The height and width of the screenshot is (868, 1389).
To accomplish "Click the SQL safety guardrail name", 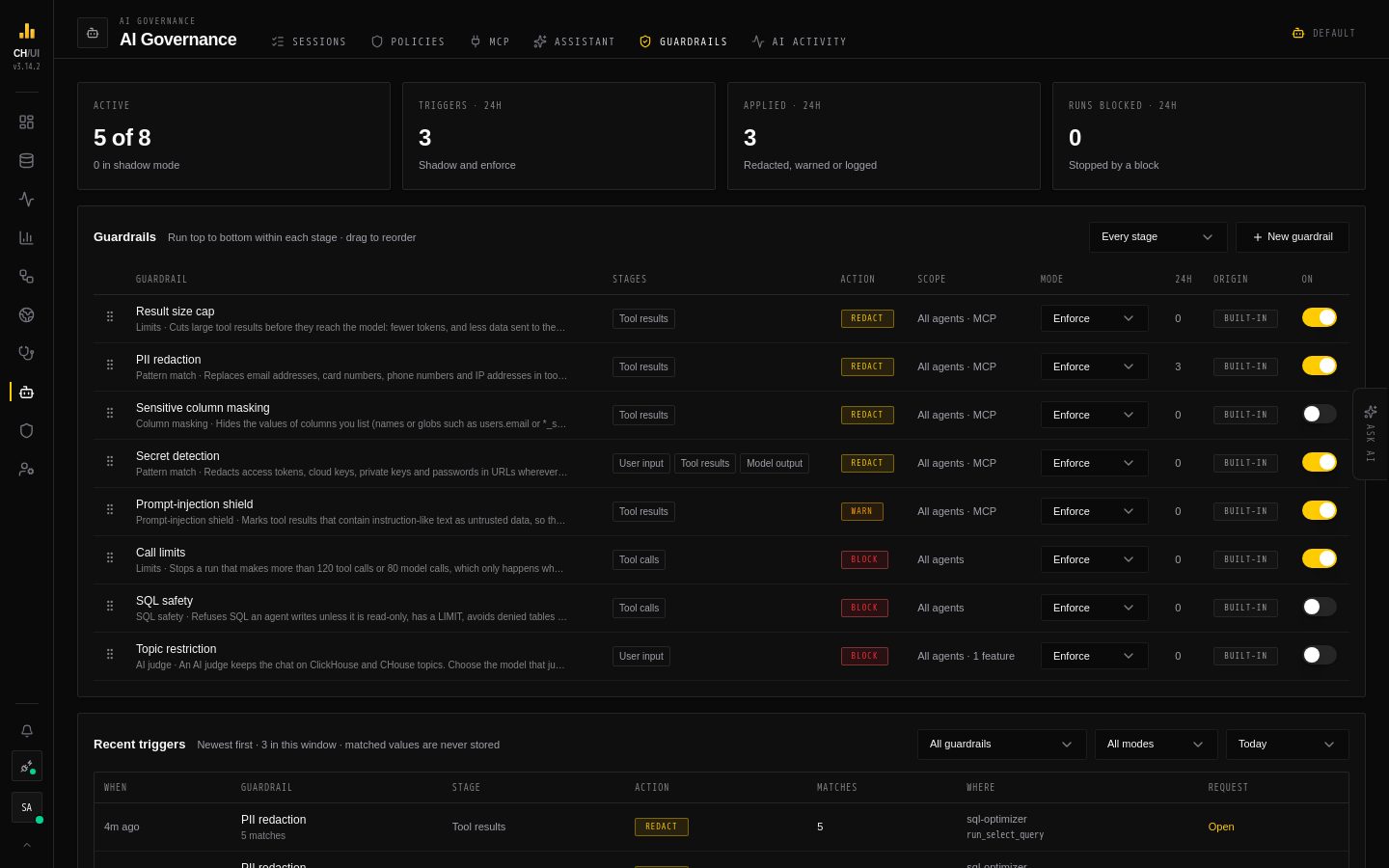I will coord(164,601).
